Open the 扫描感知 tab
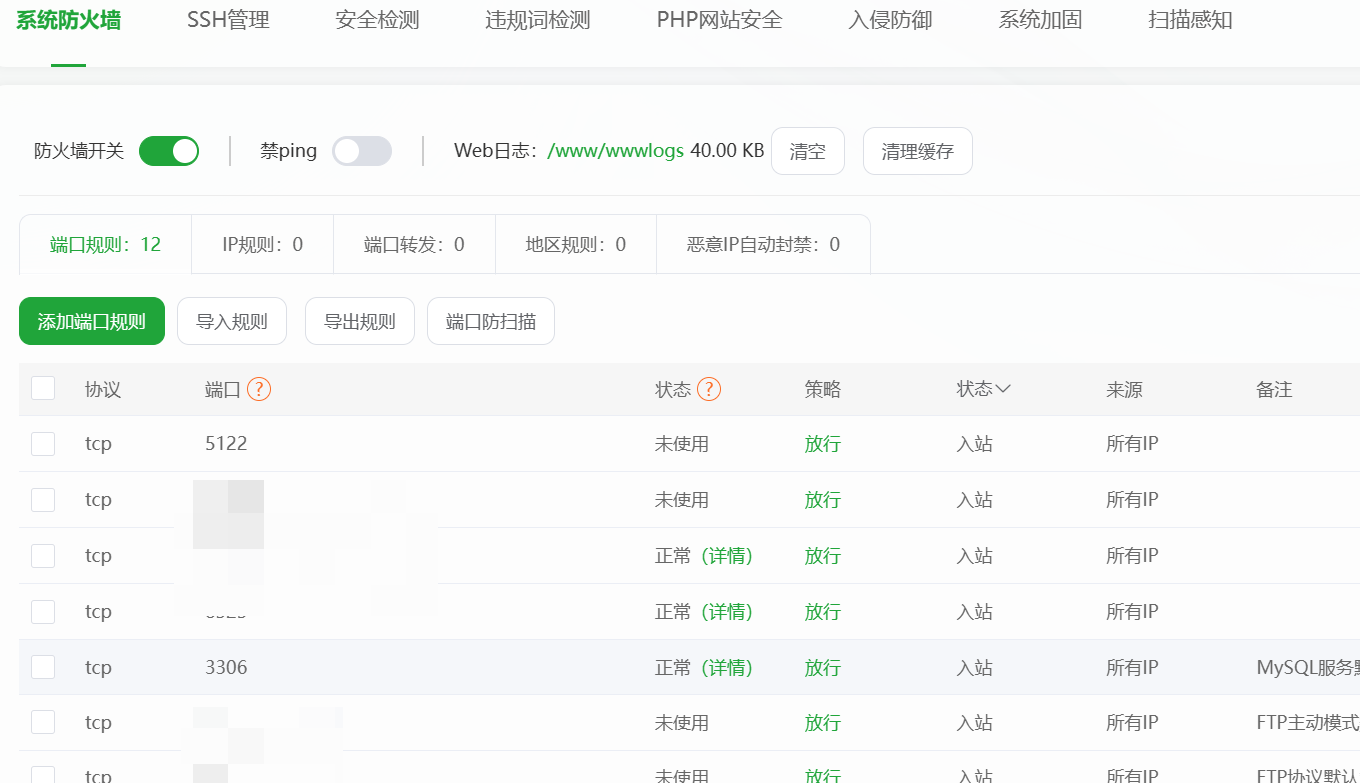Screen dimensions: 1360x783 pyautogui.click(x=1190, y=20)
